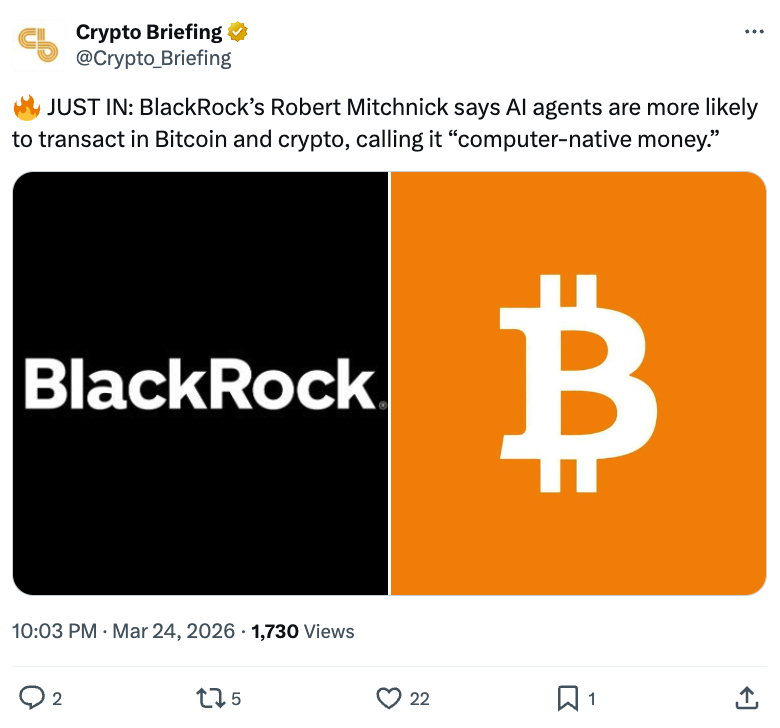780x728 pixels.
Task: Open the BlackRock logo image
Action: click(200, 384)
